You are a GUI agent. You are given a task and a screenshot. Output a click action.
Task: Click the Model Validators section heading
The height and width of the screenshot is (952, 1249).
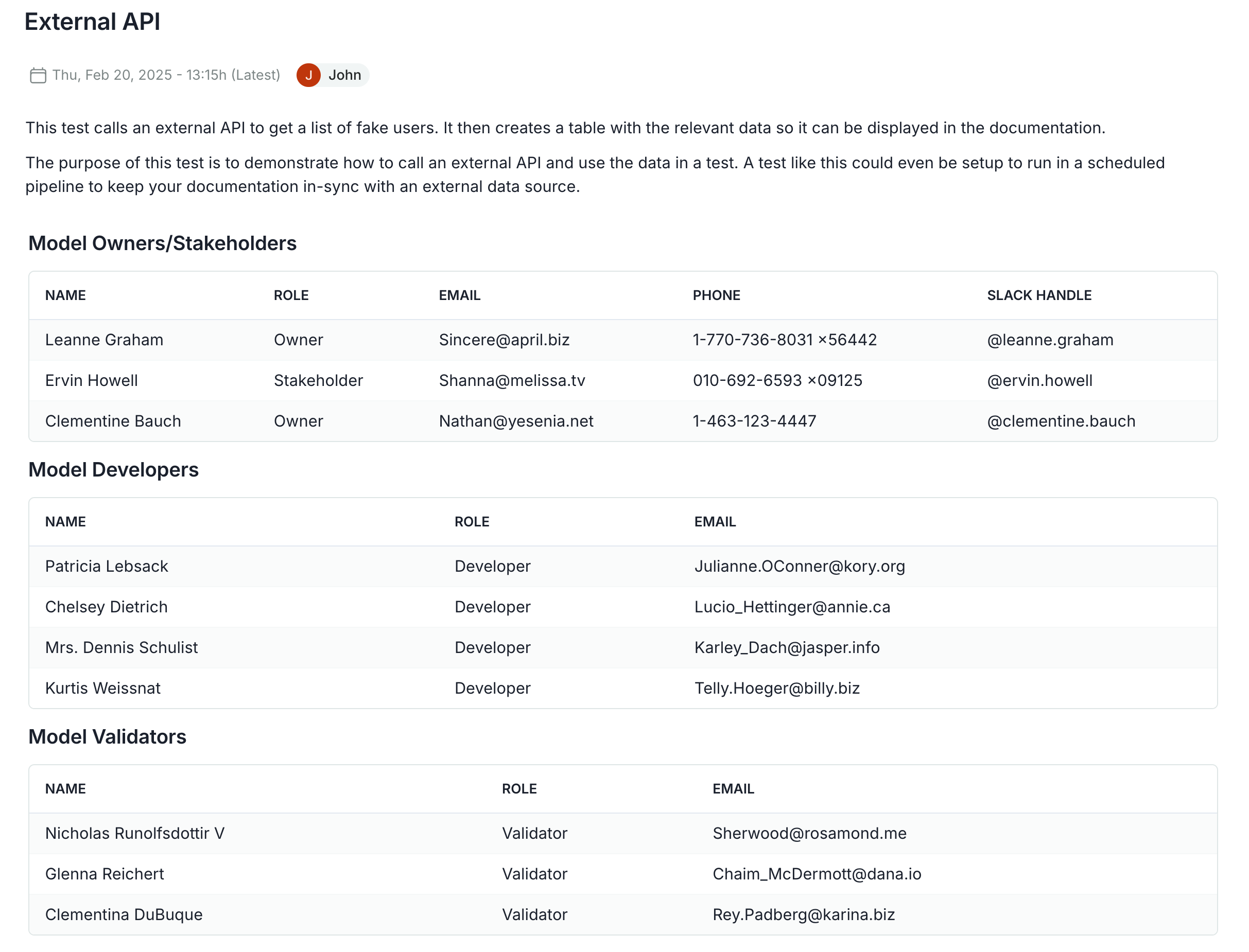(107, 737)
